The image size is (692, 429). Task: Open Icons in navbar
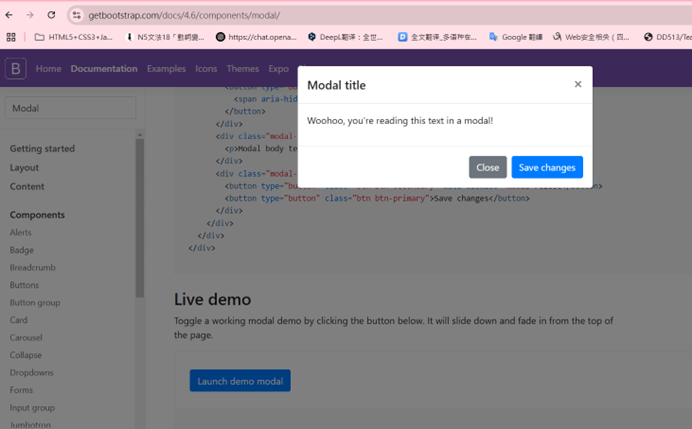coord(206,69)
